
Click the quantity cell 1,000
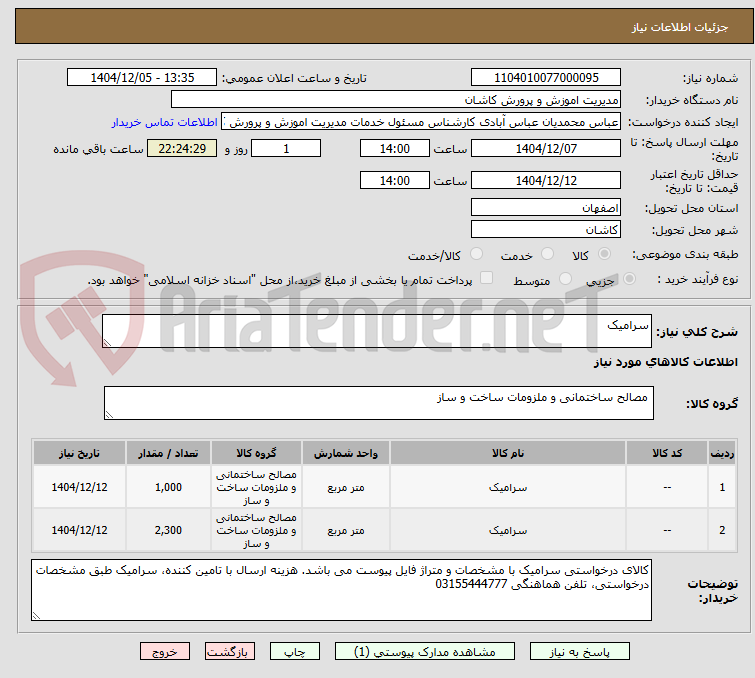[168, 487]
